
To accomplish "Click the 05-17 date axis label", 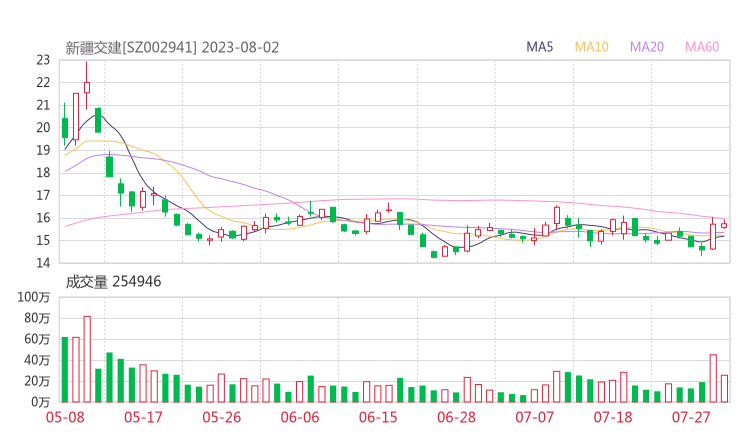I will 143,417.
